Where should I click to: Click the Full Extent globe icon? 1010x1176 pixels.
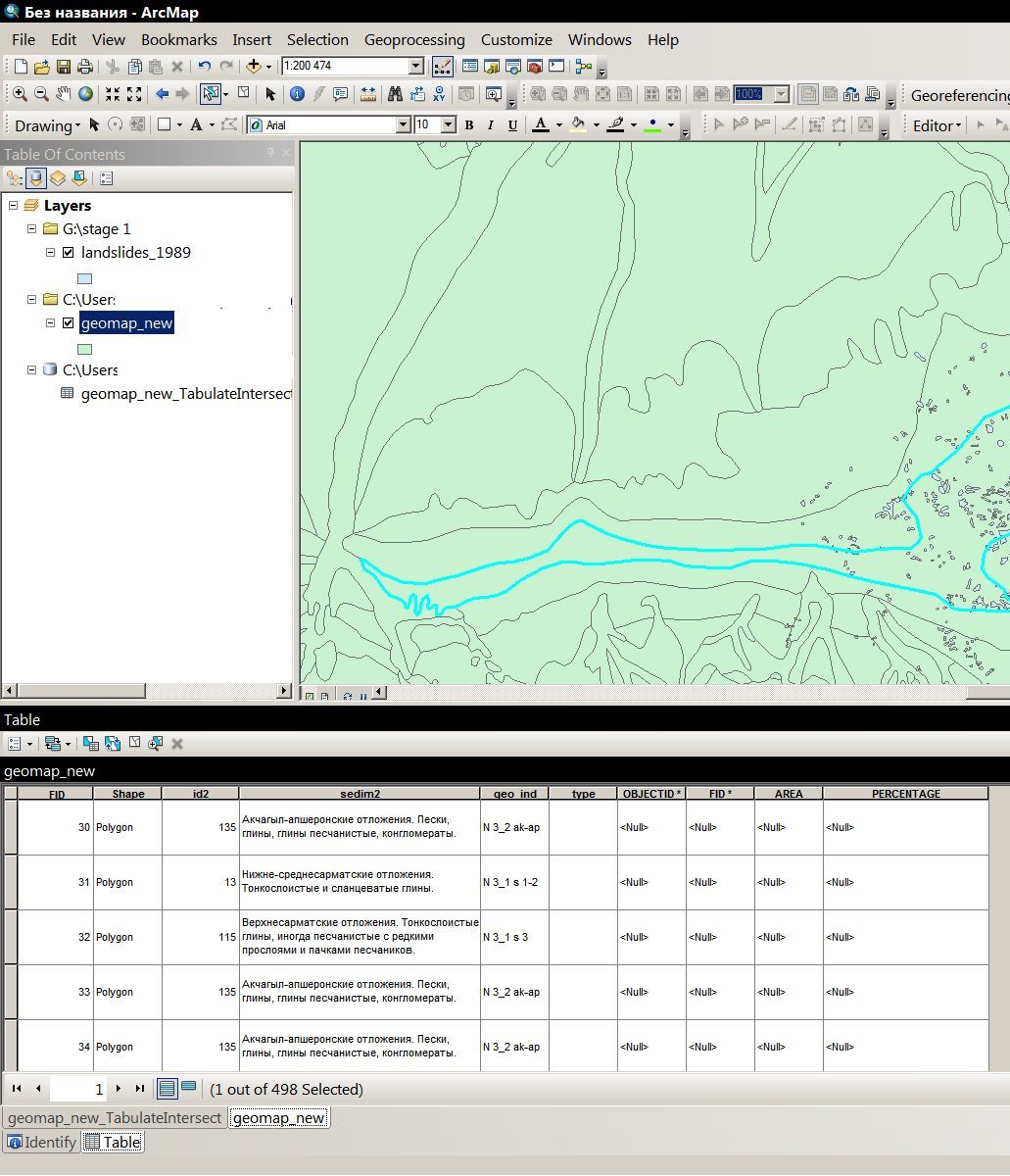[x=86, y=95]
